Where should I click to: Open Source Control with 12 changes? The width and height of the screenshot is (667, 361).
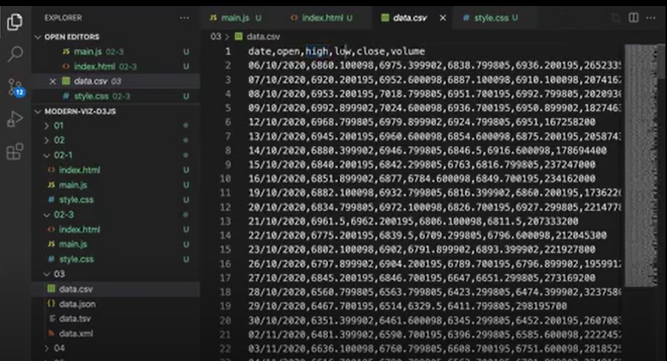(16, 87)
